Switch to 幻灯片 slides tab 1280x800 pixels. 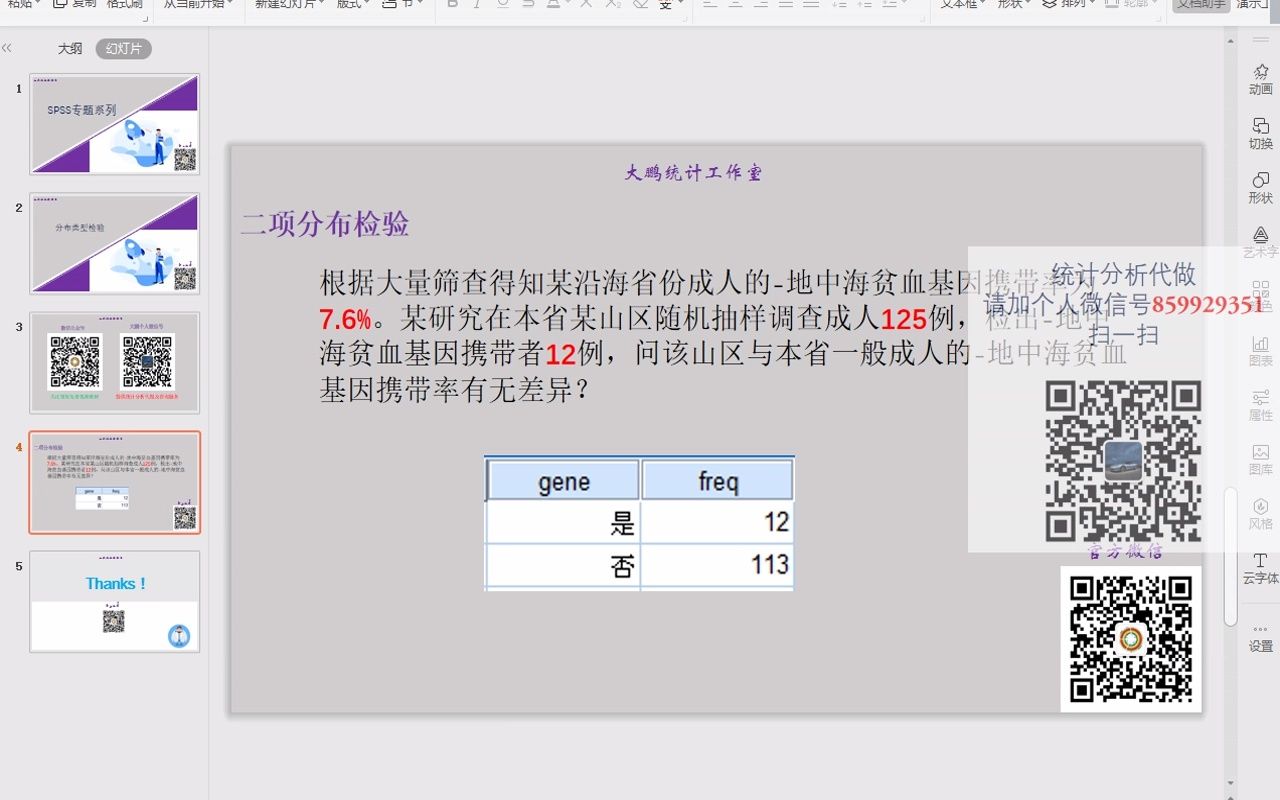124,48
